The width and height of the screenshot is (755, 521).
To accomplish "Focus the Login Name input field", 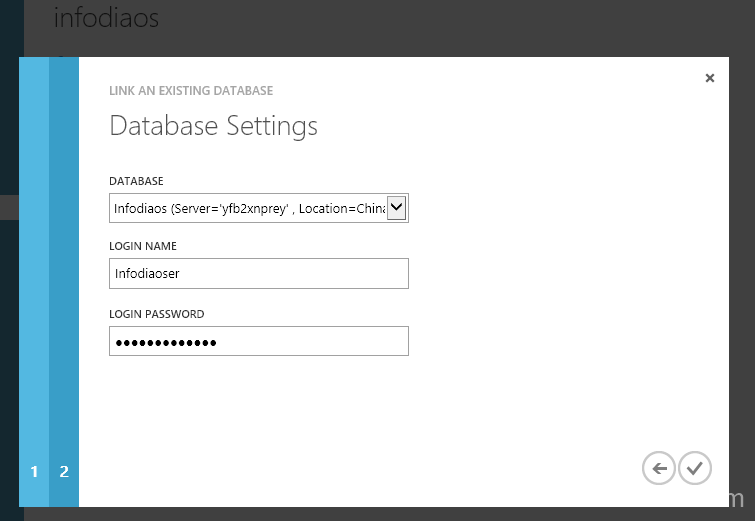I will click(x=258, y=274).
